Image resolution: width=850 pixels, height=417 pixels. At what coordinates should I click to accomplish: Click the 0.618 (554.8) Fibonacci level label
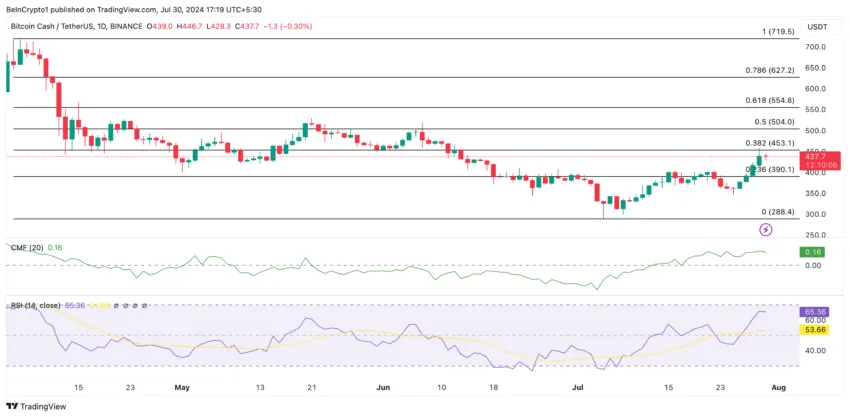pyautogui.click(x=770, y=100)
